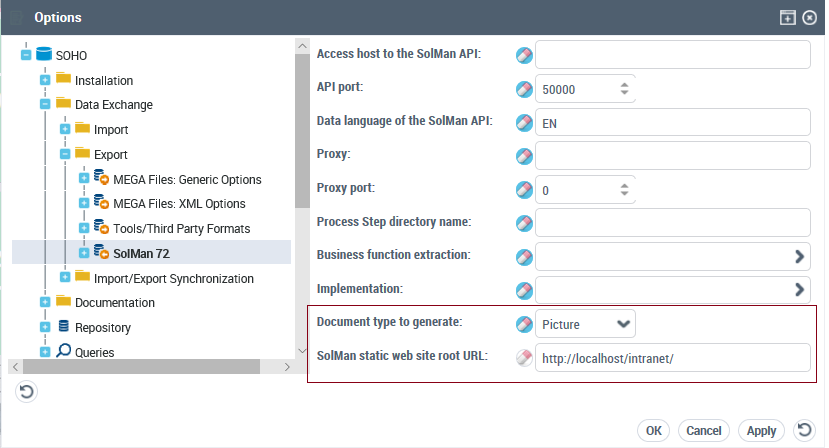This screenshot has height=448, width=829.
Task: Click the eraser icon for Implementation field
Action: [x=524, y=290]
